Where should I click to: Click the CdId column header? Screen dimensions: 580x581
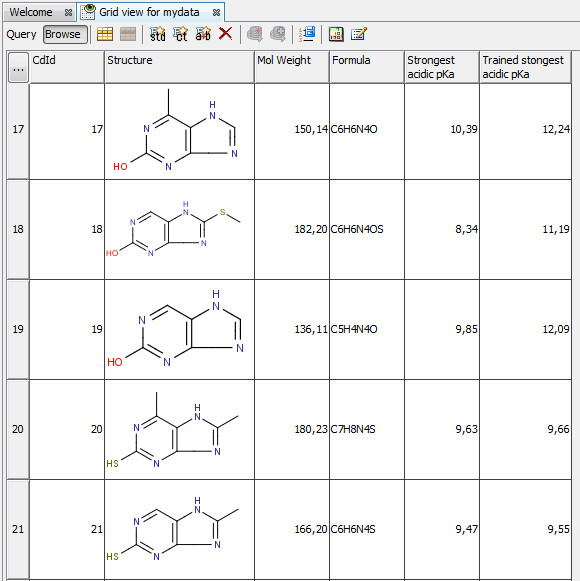67,67
